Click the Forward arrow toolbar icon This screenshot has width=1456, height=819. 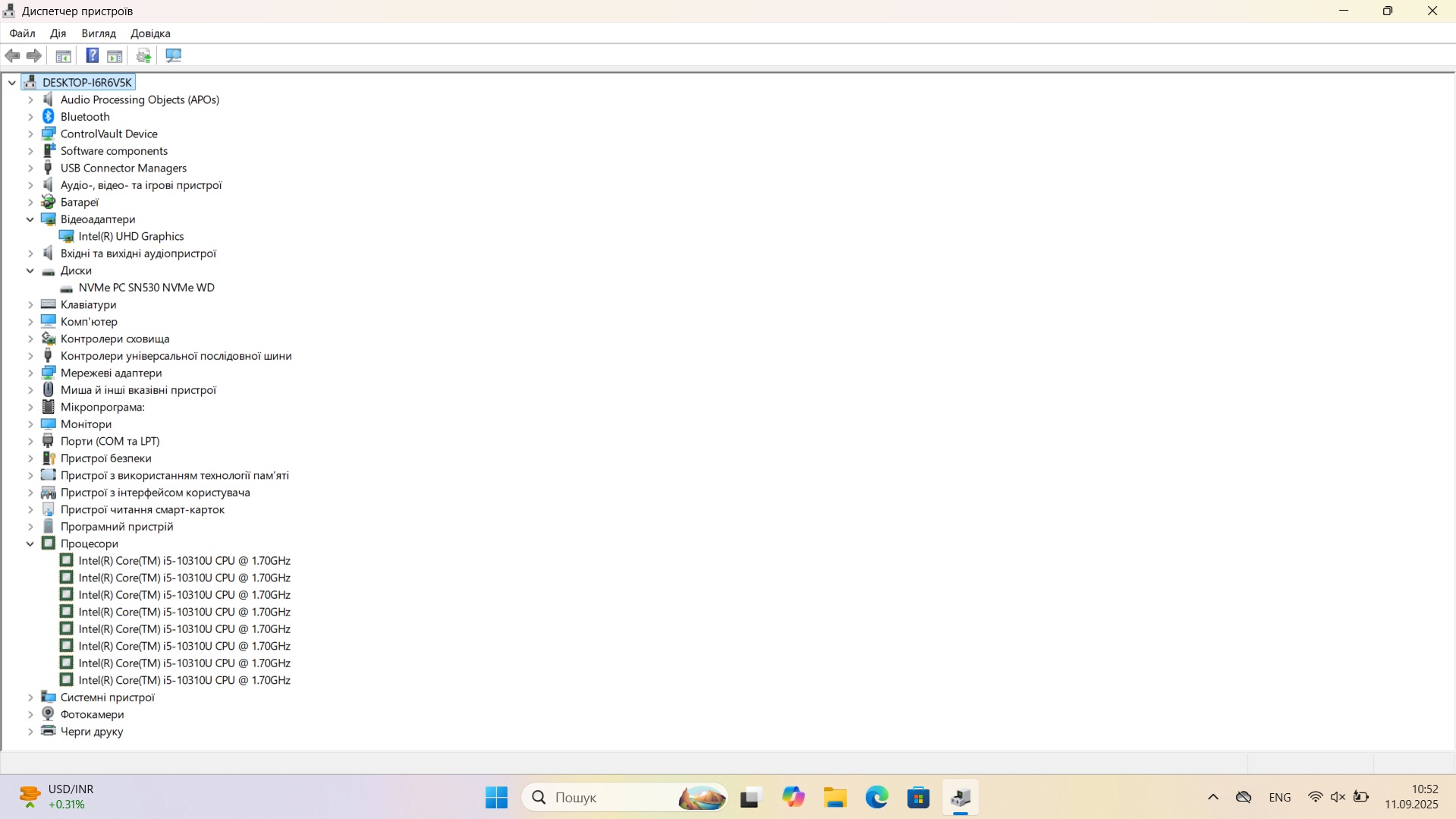(x=34, y=55)
